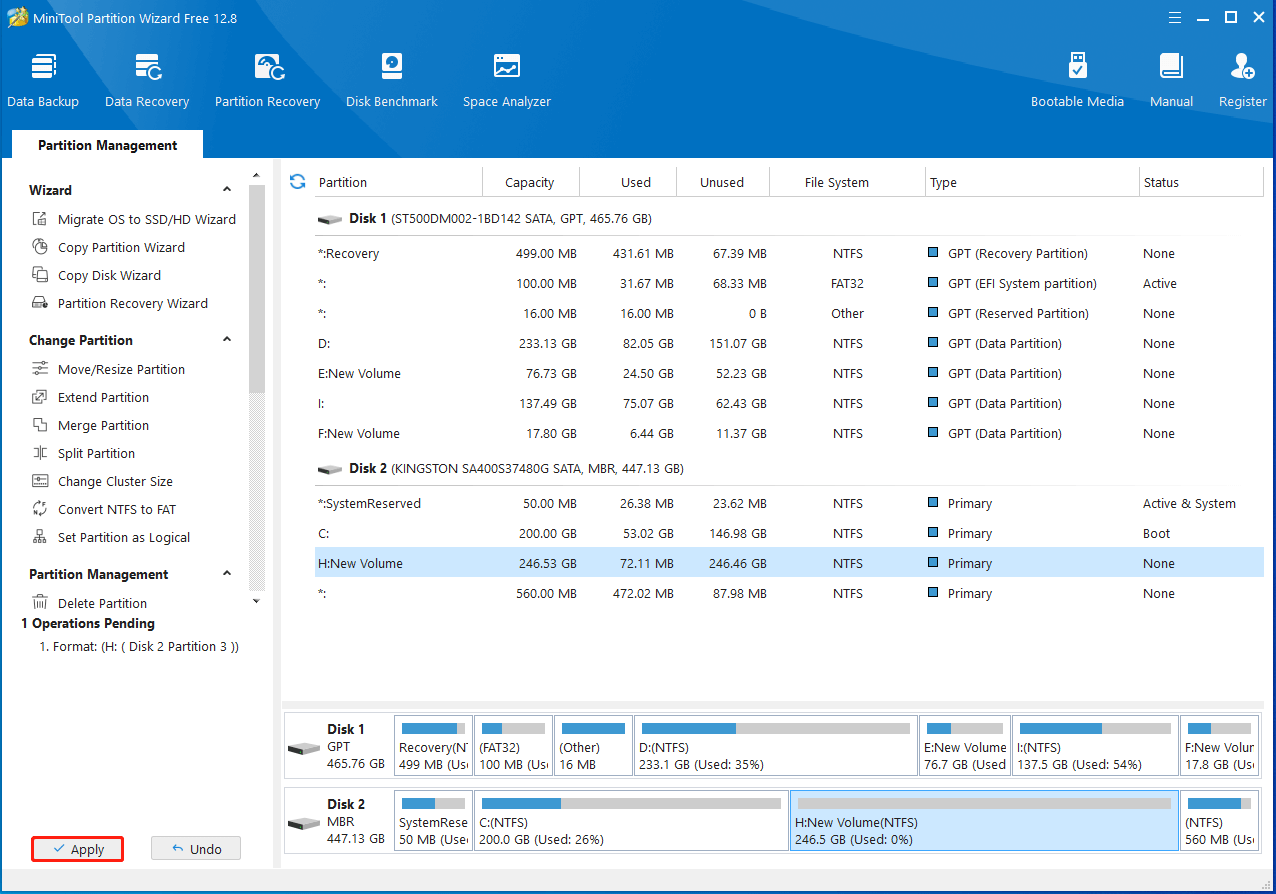Select the I: partition row

789,403
